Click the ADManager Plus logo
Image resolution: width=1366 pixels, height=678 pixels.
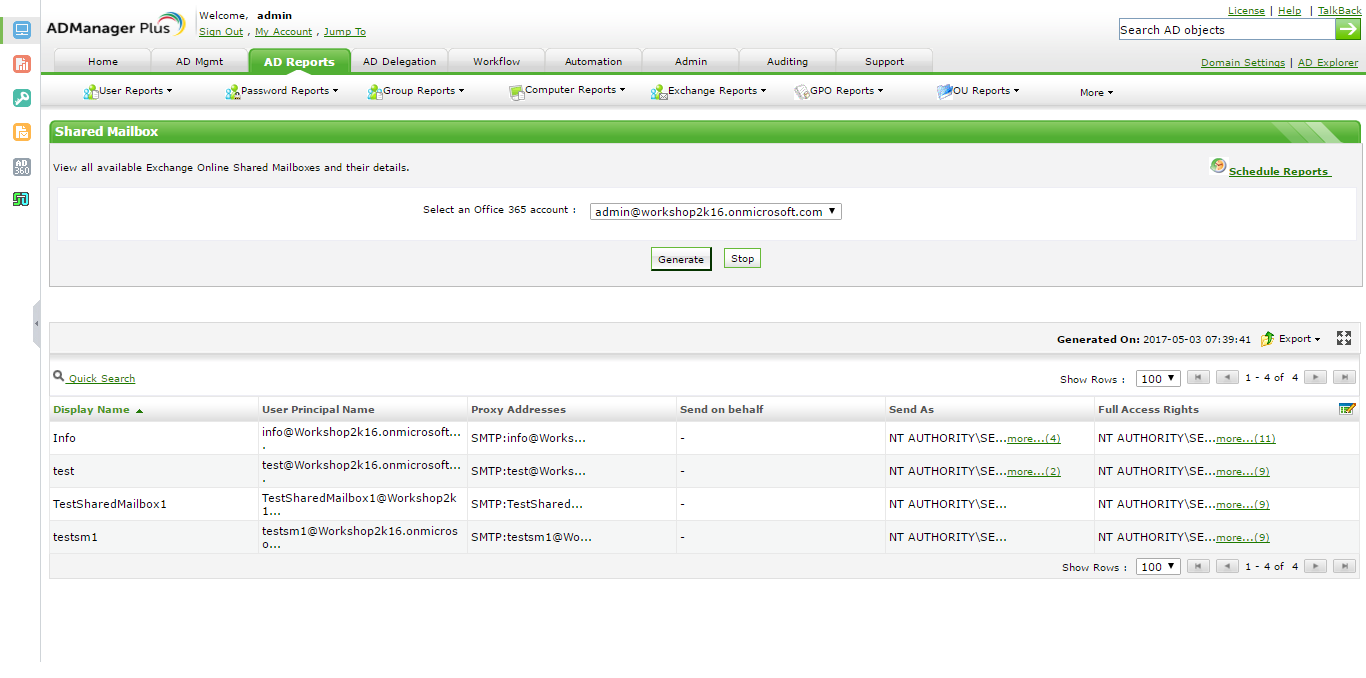(x=116, y=26)
